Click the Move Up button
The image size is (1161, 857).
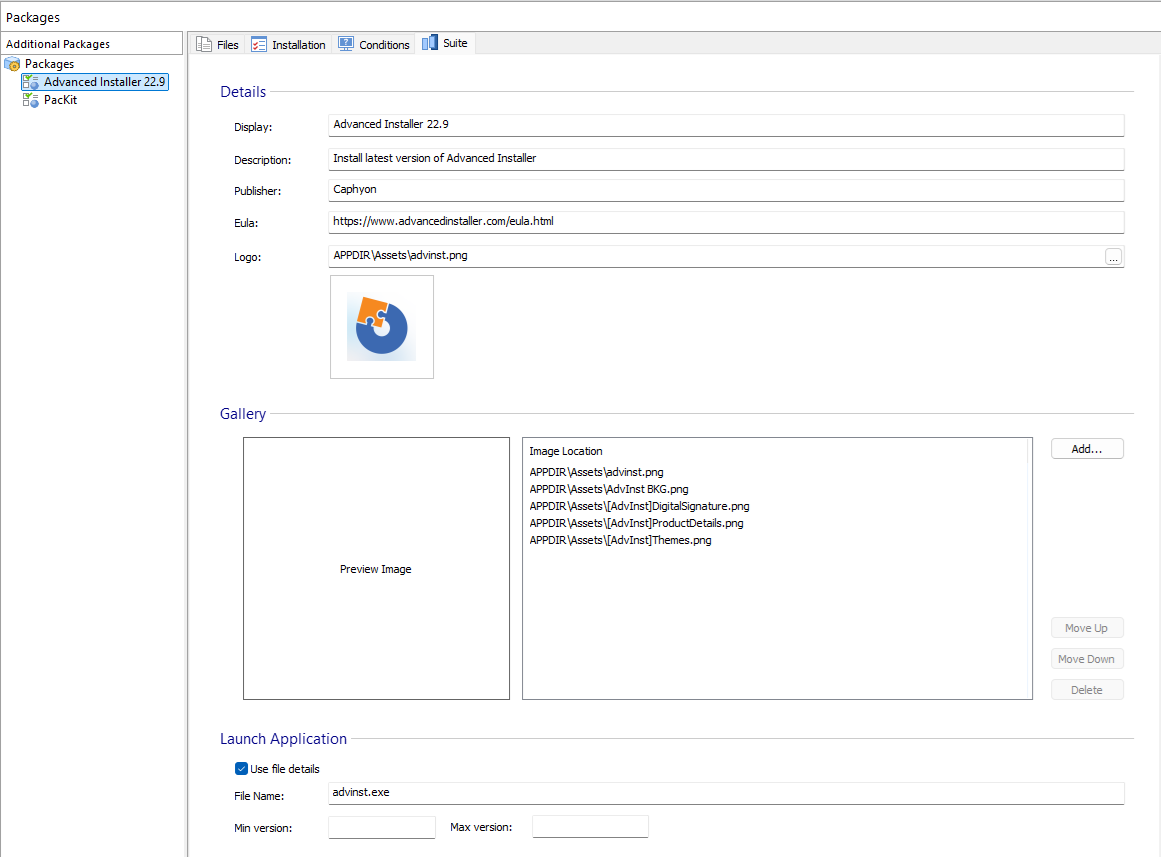coord(1087,628)
